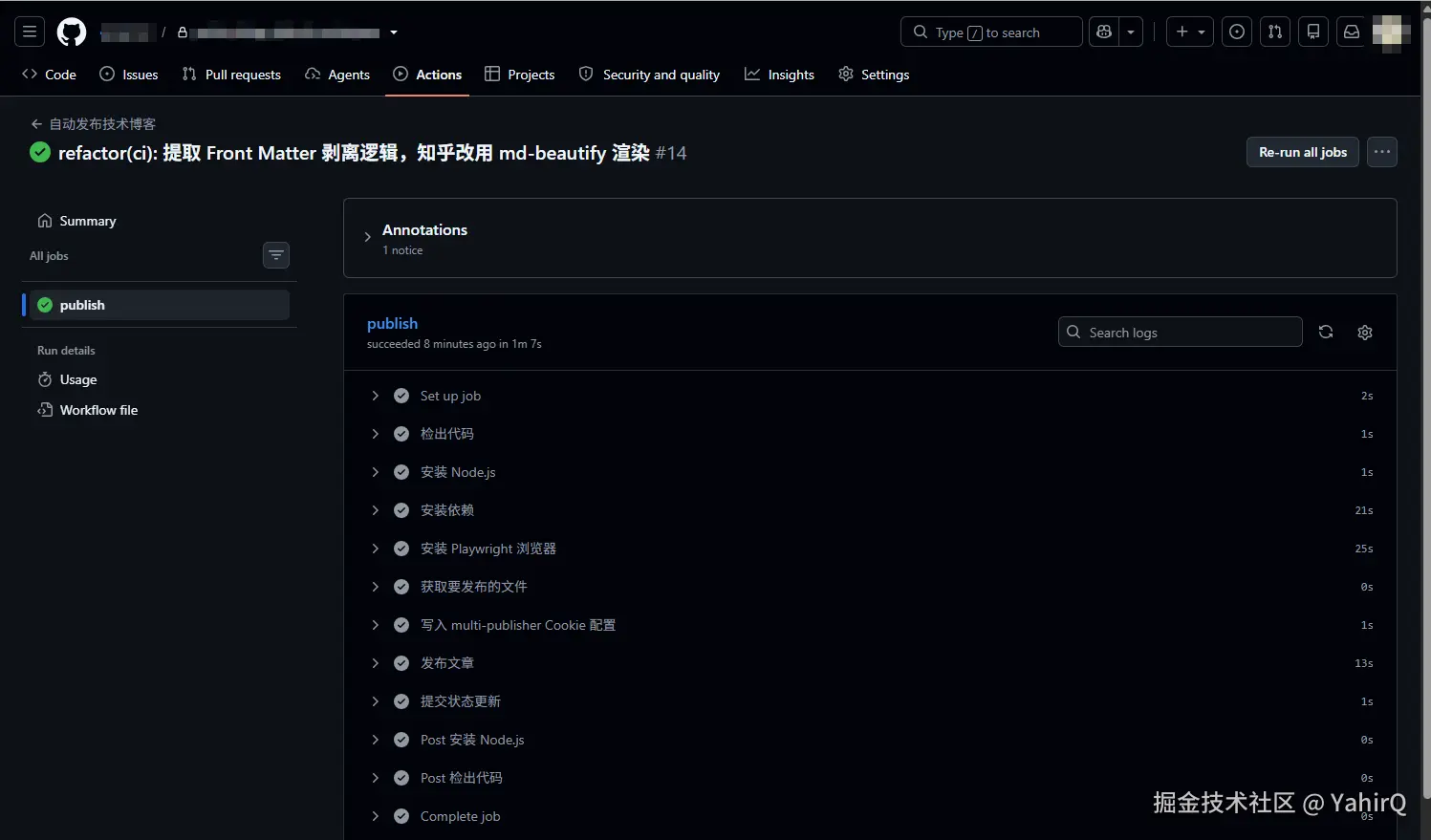Refresh the publish job logs
The height and width of the screenshot is (840, 1431).
1326,332
